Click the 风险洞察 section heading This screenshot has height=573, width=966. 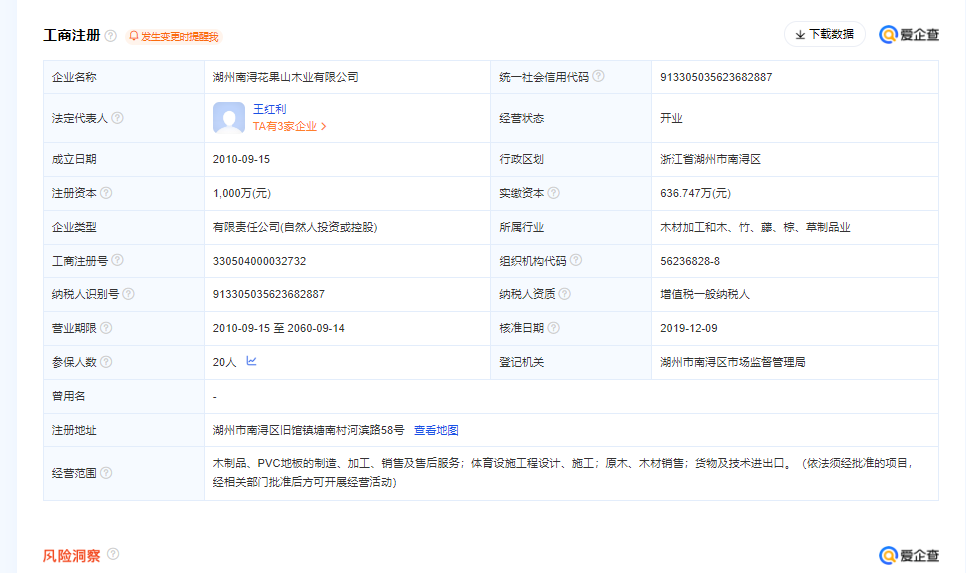pos(71,556)
